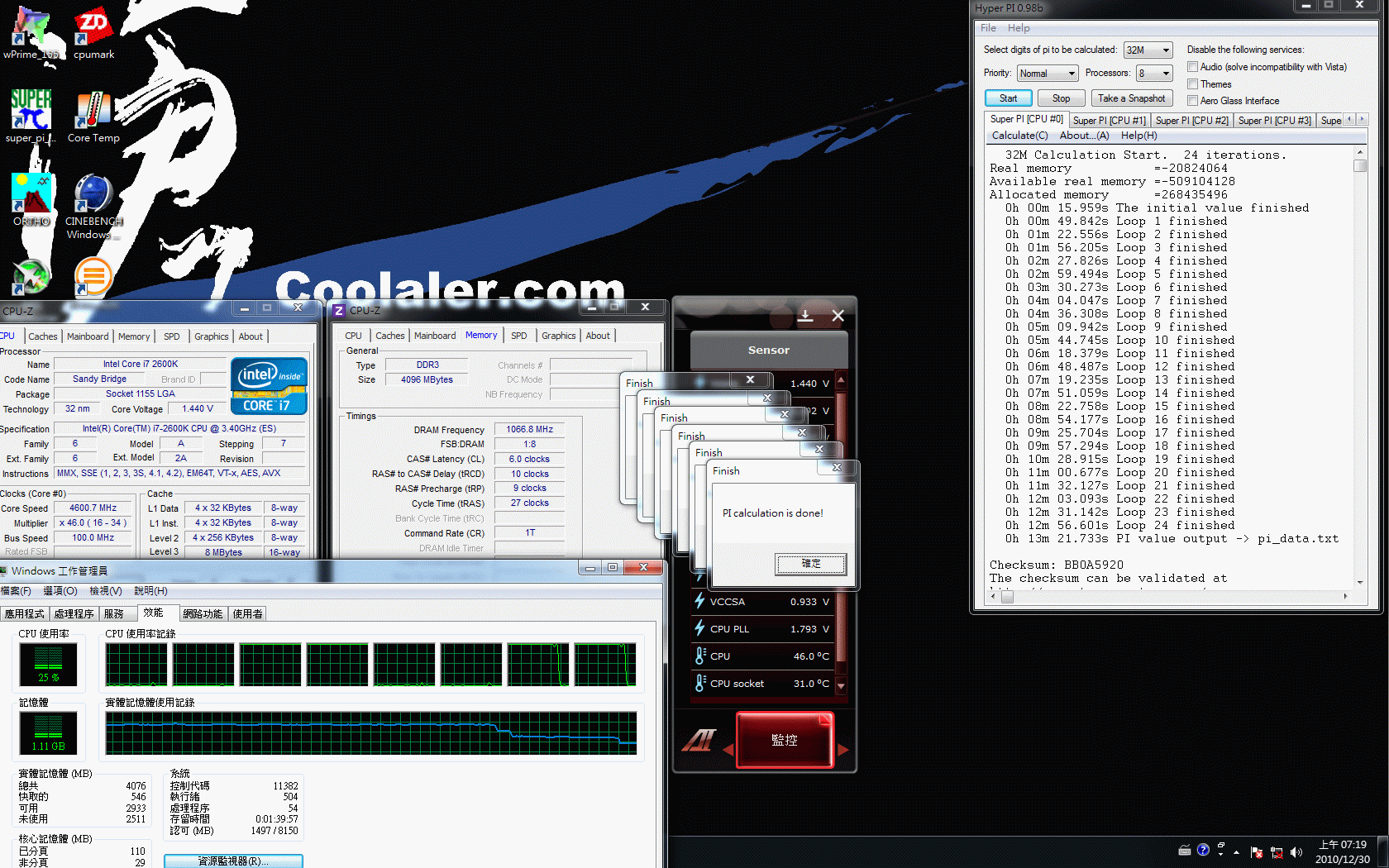Click the blue help icon in the taskbar

point(1203,850)
